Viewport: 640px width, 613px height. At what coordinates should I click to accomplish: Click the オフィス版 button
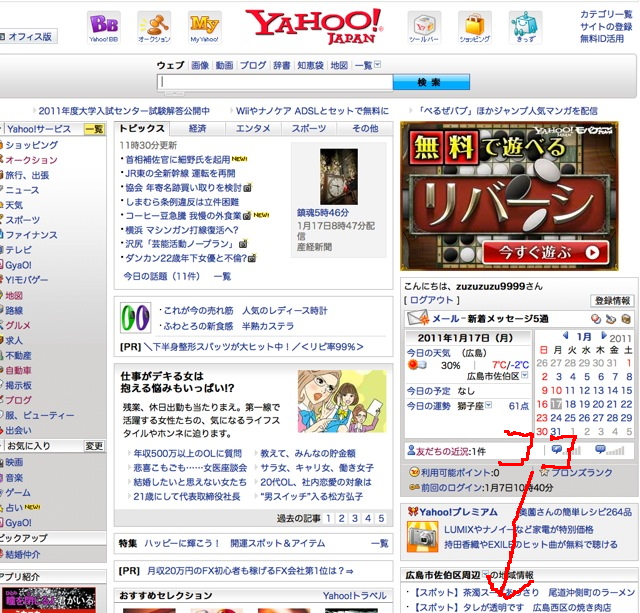28,36
